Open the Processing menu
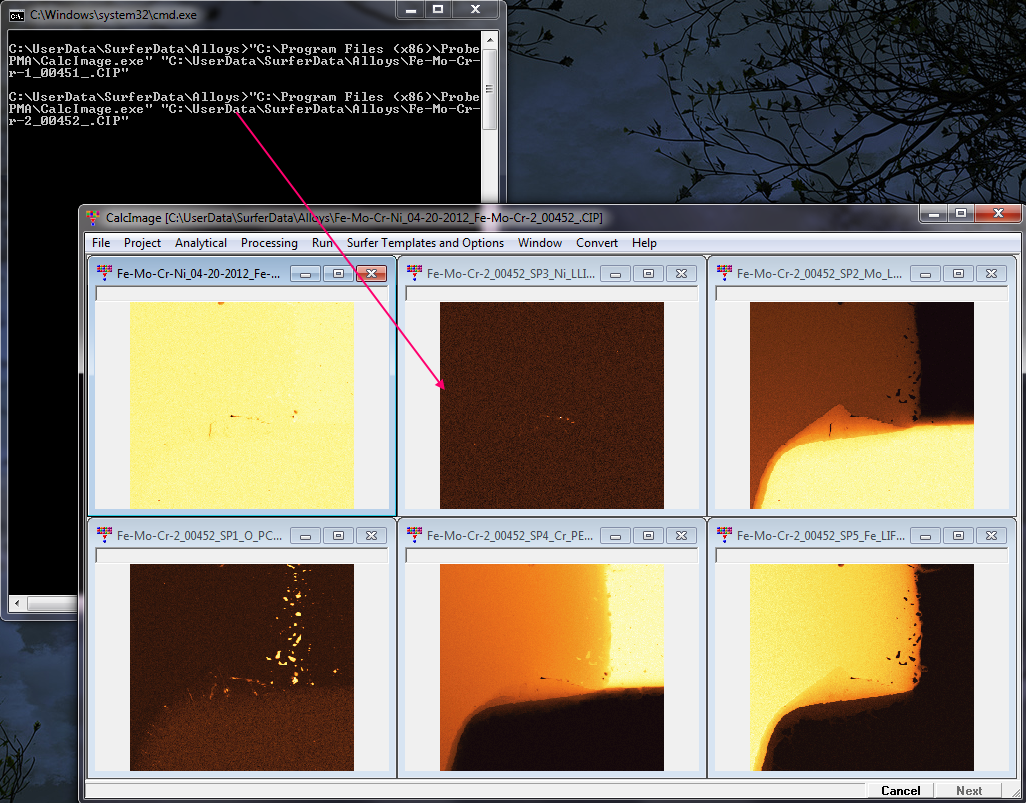This screenshot has width=1026, height=803. [269, 243]
